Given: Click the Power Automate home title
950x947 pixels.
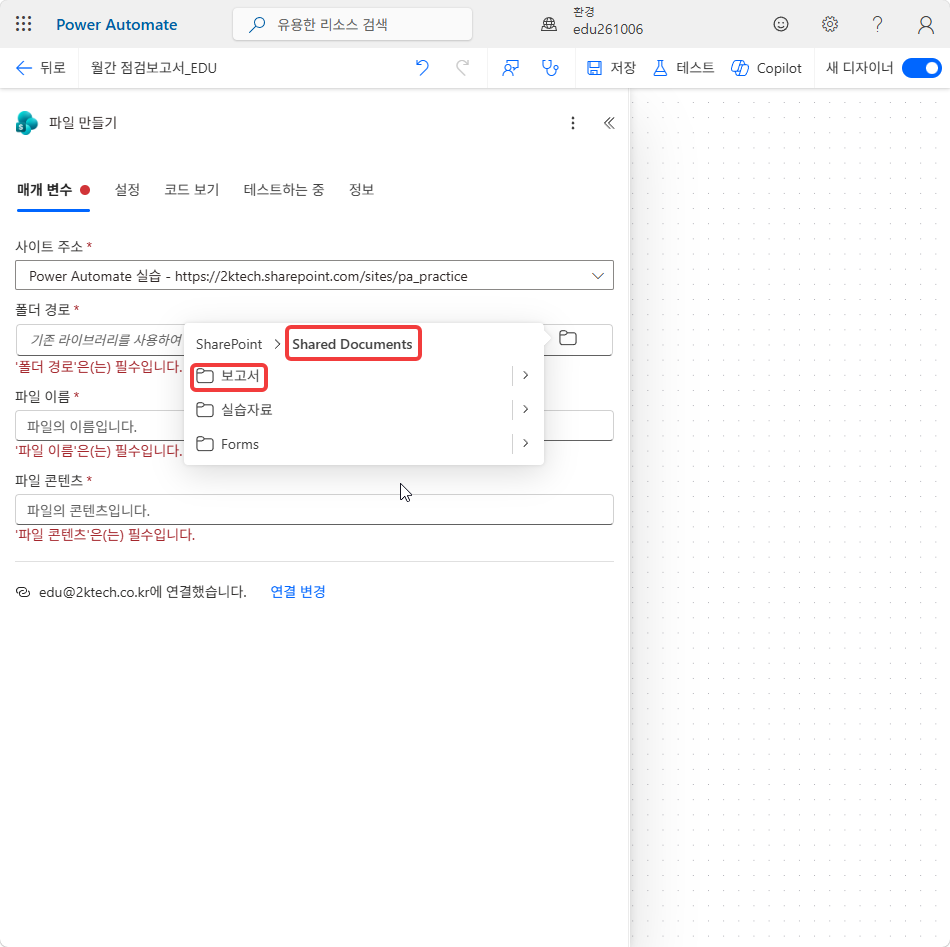Looking at the screenshot, I should click(x=116, y=25).
